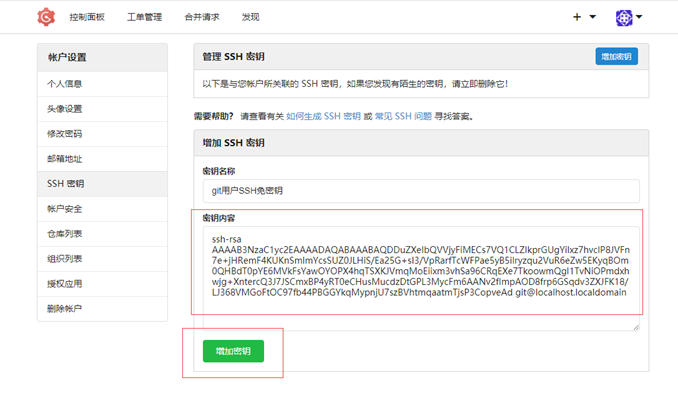Open 工单管理 in the top navigation
The width and height of the screenshot is (678, 408).
pos(144,17)
